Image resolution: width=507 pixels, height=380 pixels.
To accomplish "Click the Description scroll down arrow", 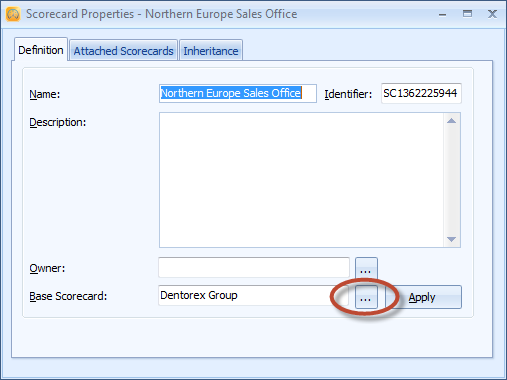I will pyautogui.click(x=451, y=239).
